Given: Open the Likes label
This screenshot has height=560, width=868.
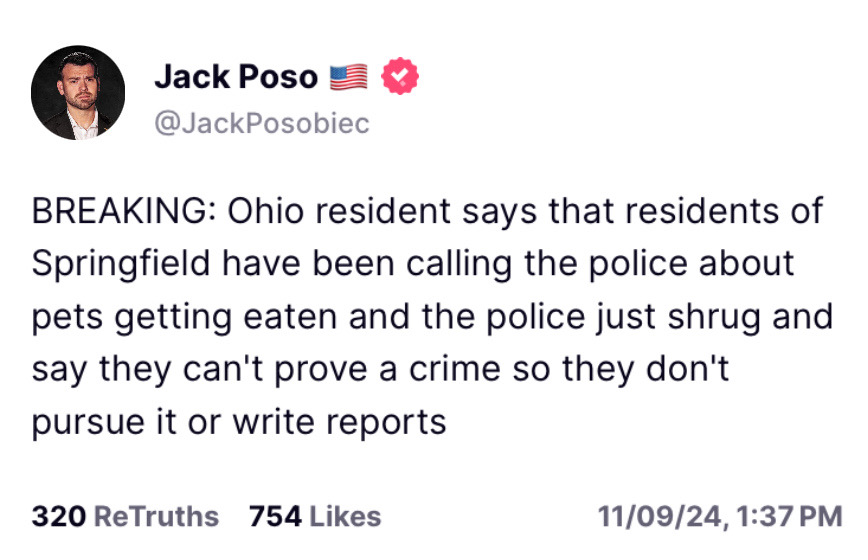Looking at the screenshot, I should coord(345,516).
